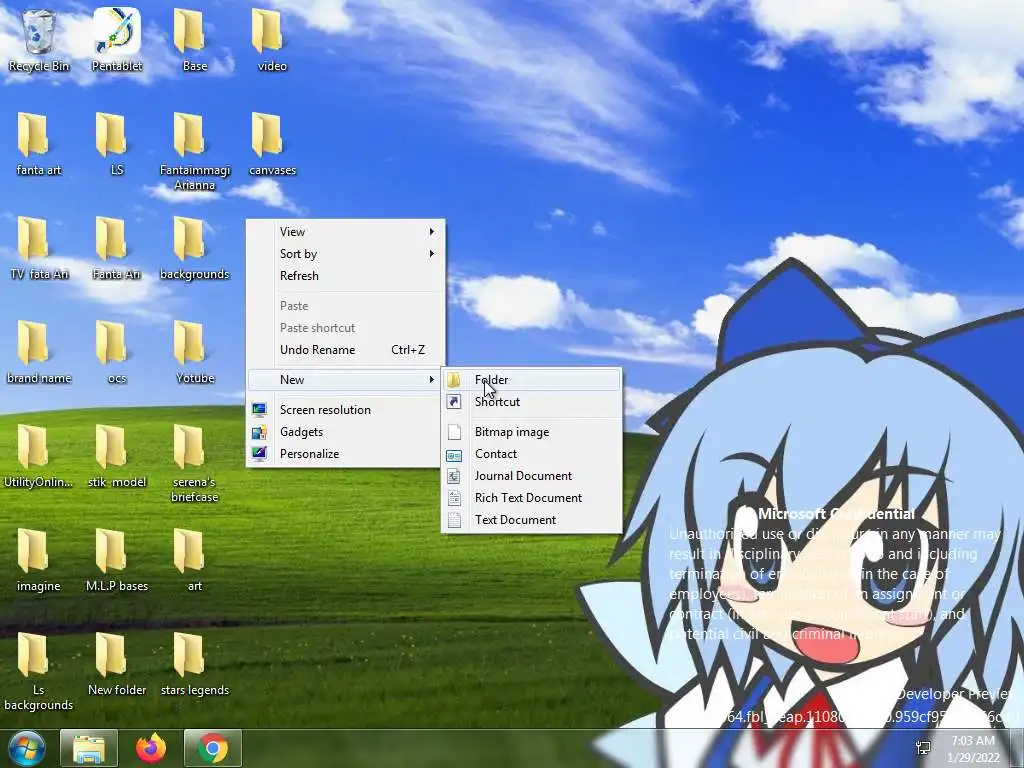Expand the View submenu
Image resolution: width=1024 pixels, height=768 pixels.
[345, 232]
